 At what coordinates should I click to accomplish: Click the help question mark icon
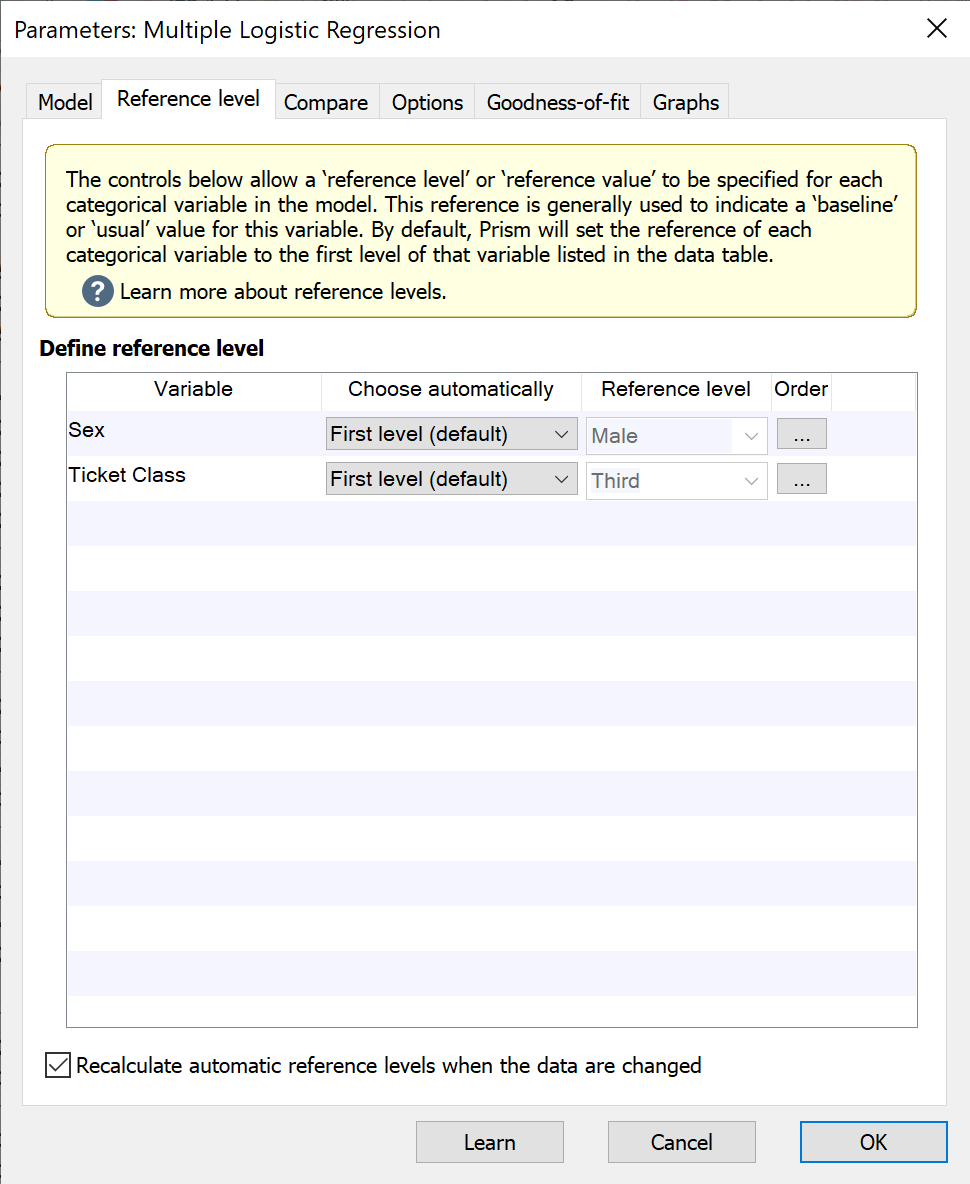[x=98, y=292]
